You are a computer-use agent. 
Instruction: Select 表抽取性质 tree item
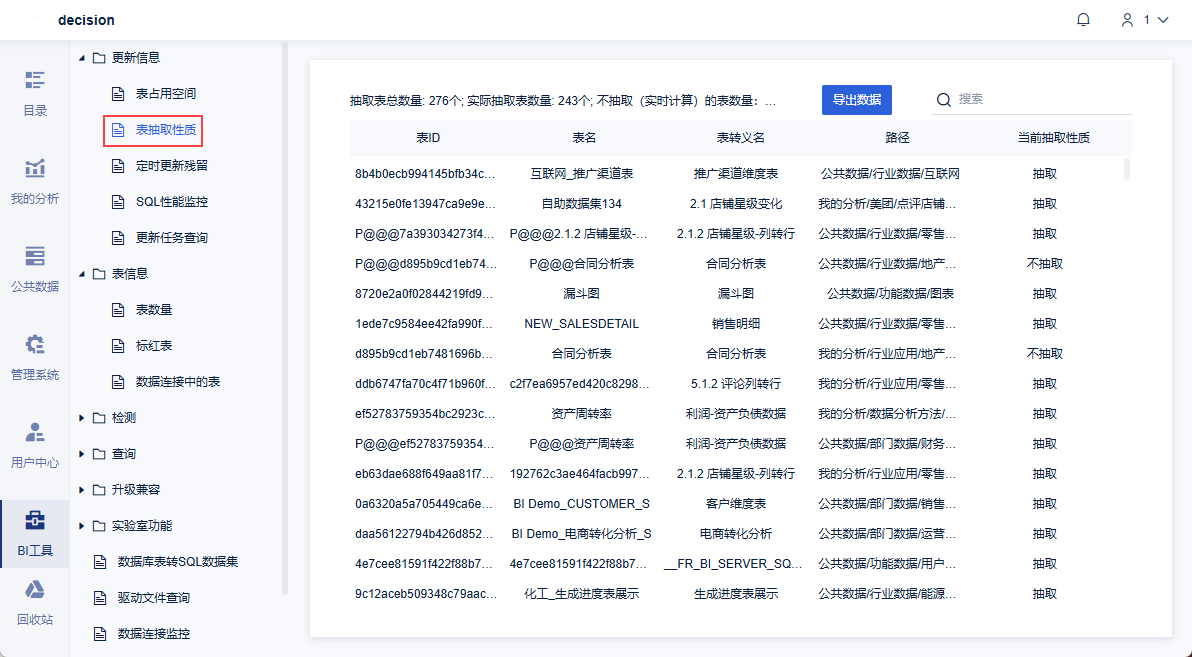click(x=166, y=130)
